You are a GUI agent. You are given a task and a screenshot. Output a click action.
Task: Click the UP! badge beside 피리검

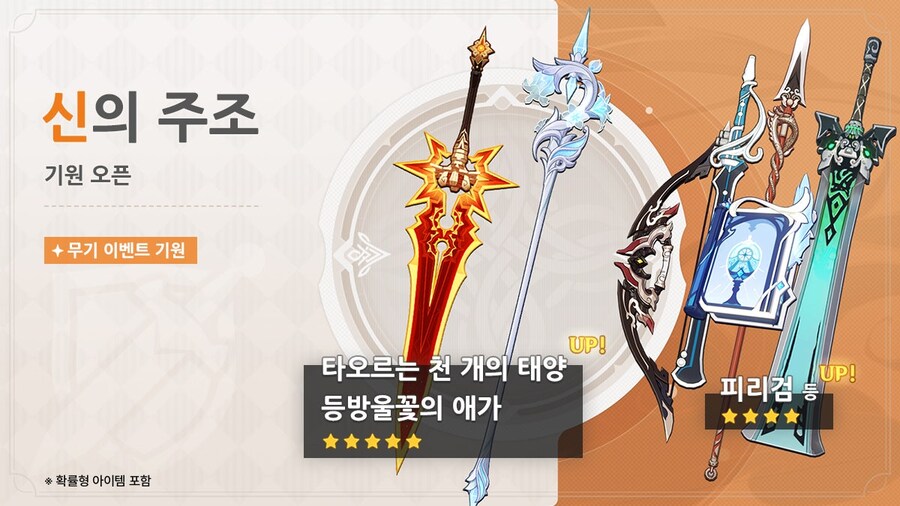click(837, 373)
